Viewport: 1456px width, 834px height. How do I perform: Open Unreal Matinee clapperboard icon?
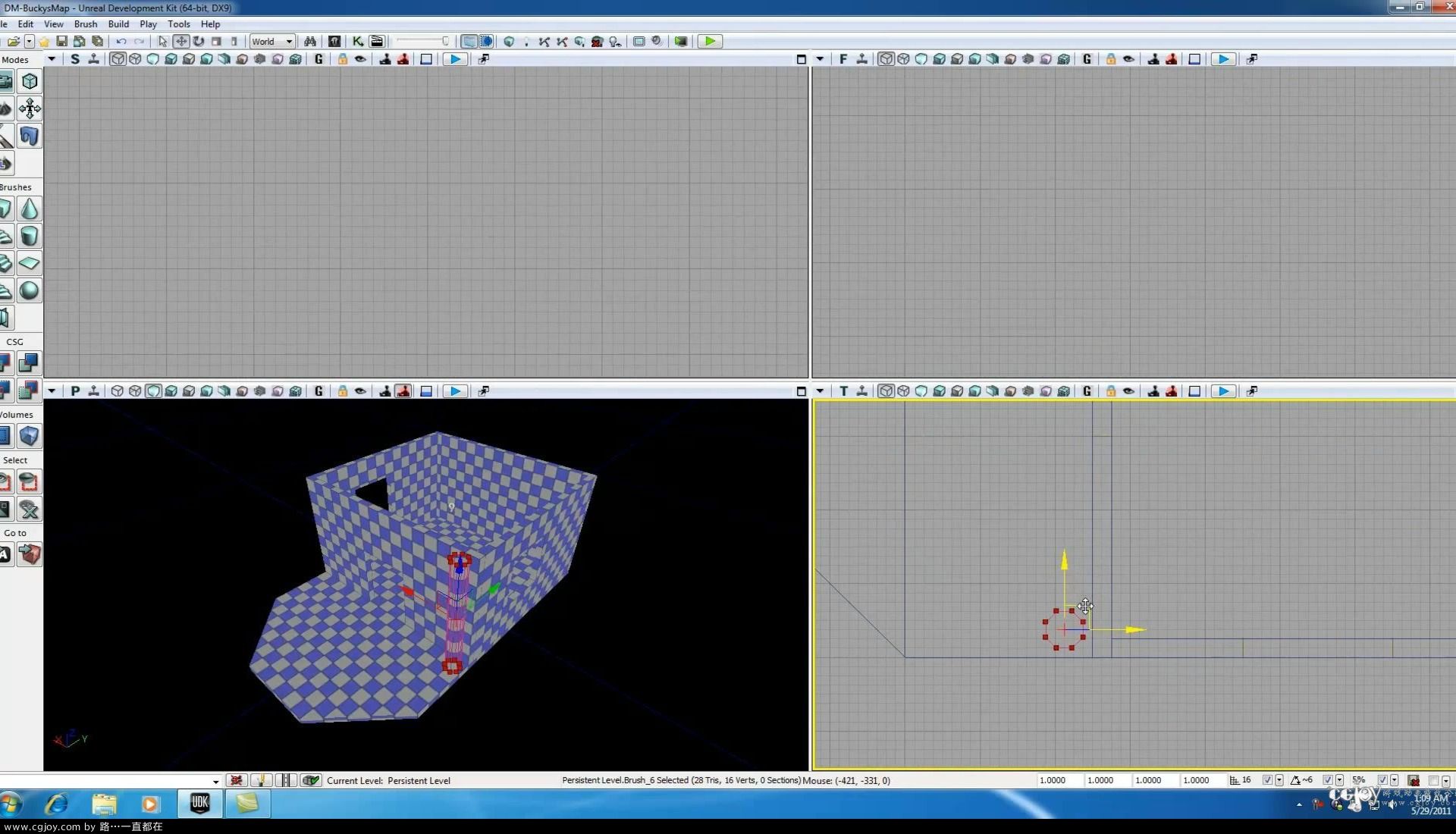377,42
